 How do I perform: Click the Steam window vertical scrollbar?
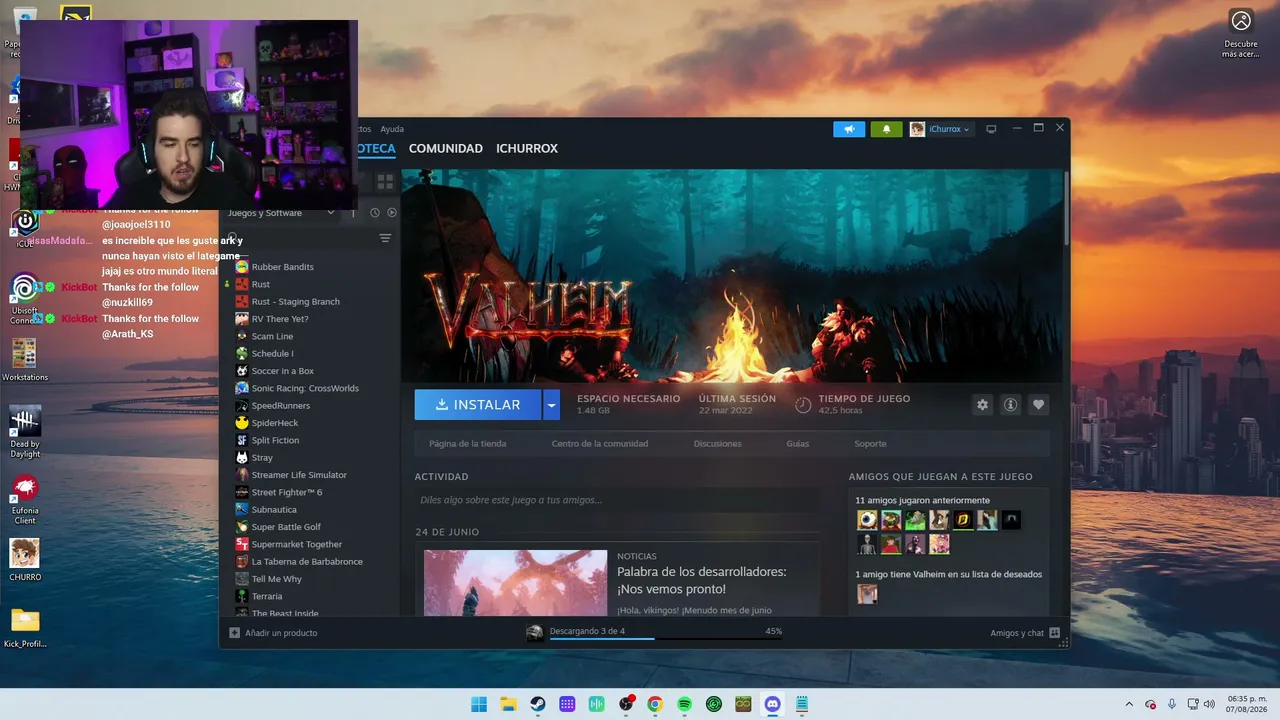click(1066, 208)
